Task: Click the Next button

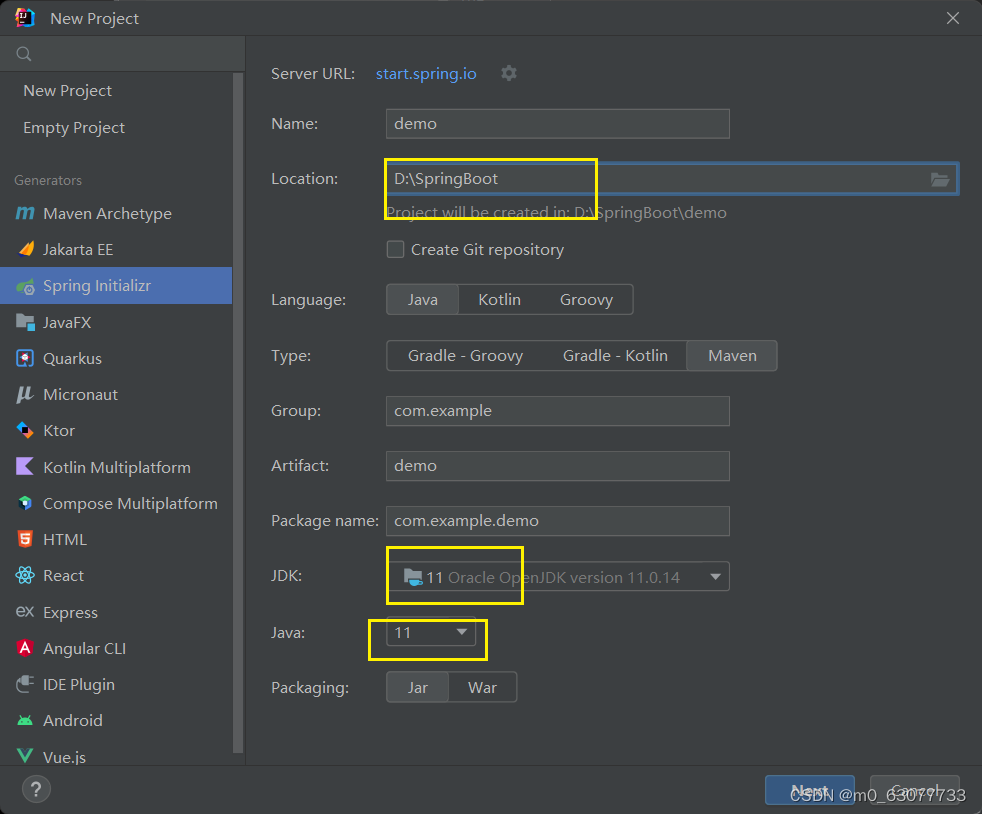Action: [x=809, y=790]
